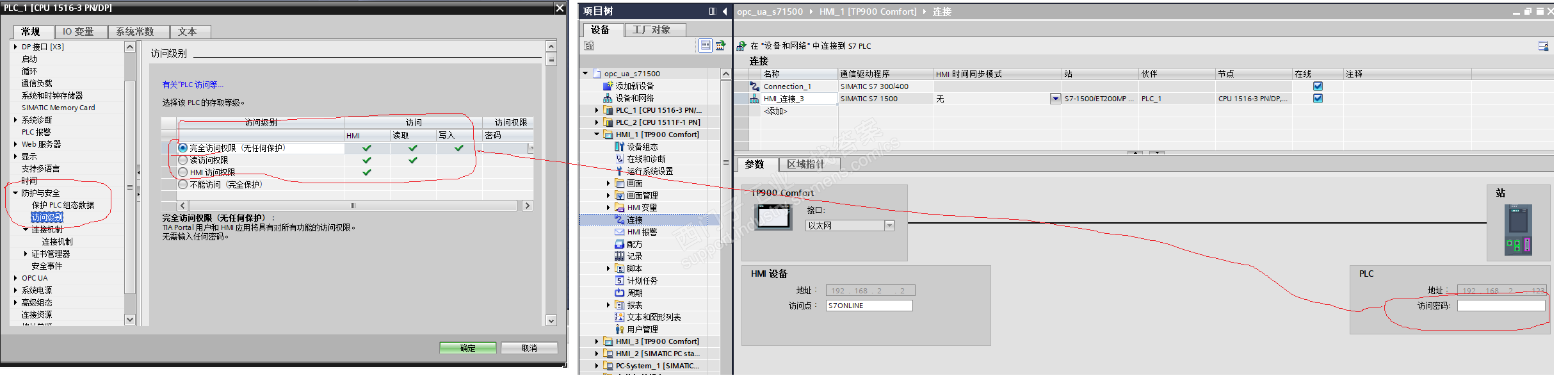Click 访问点 S7ONLINE input field

pos(869,306)
